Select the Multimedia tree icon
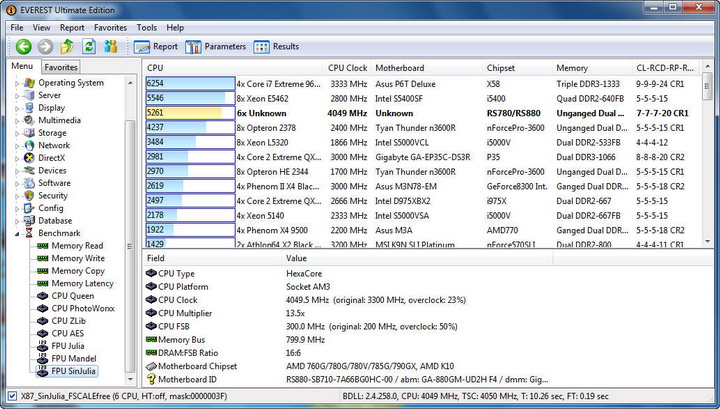Image resolution: width=720 pixels, height=409 pixels. click(29, 120)
